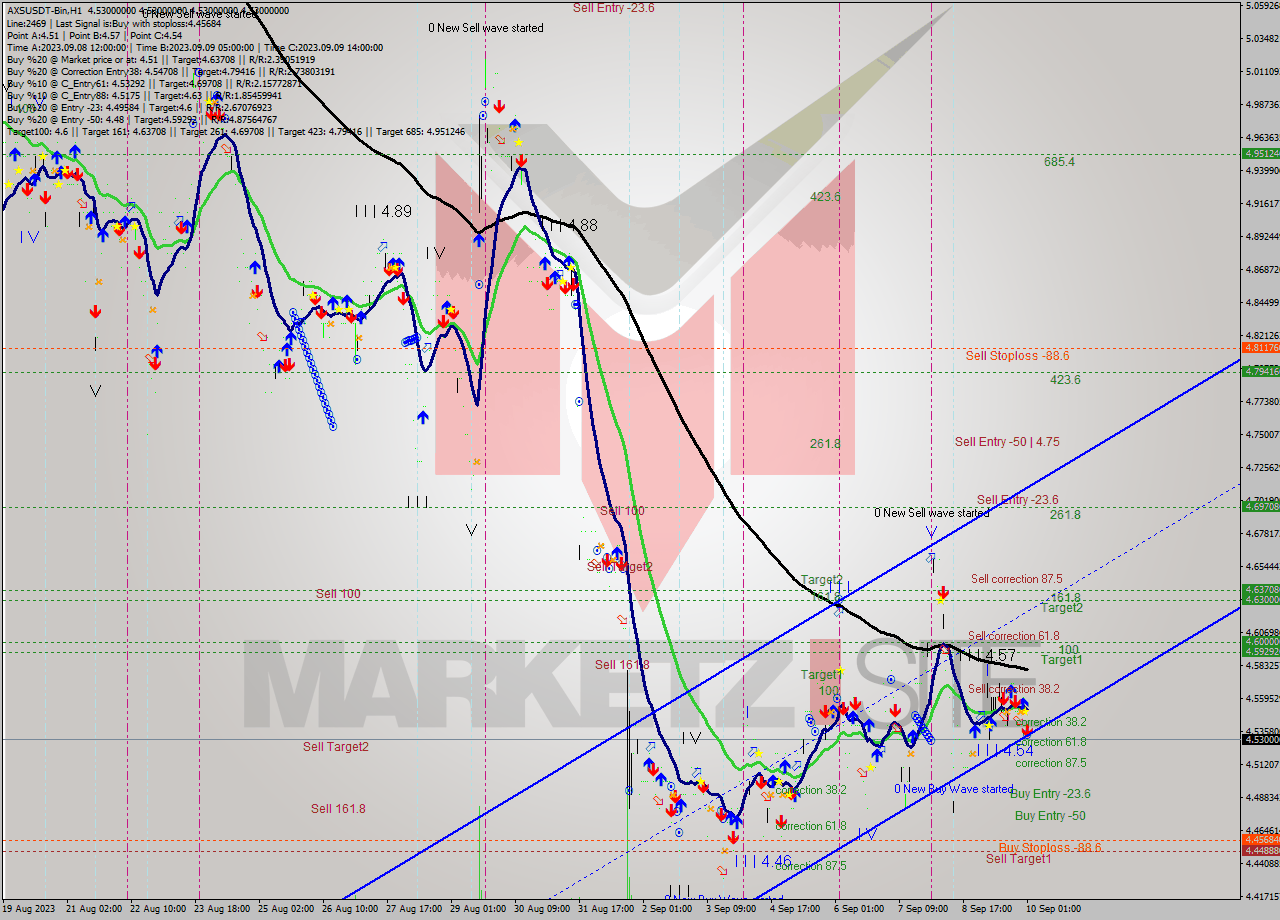The width and height of the screenshot is (1280, 920).
Task: Select the 'I I I 4.89' wave label
Action: 383,211
